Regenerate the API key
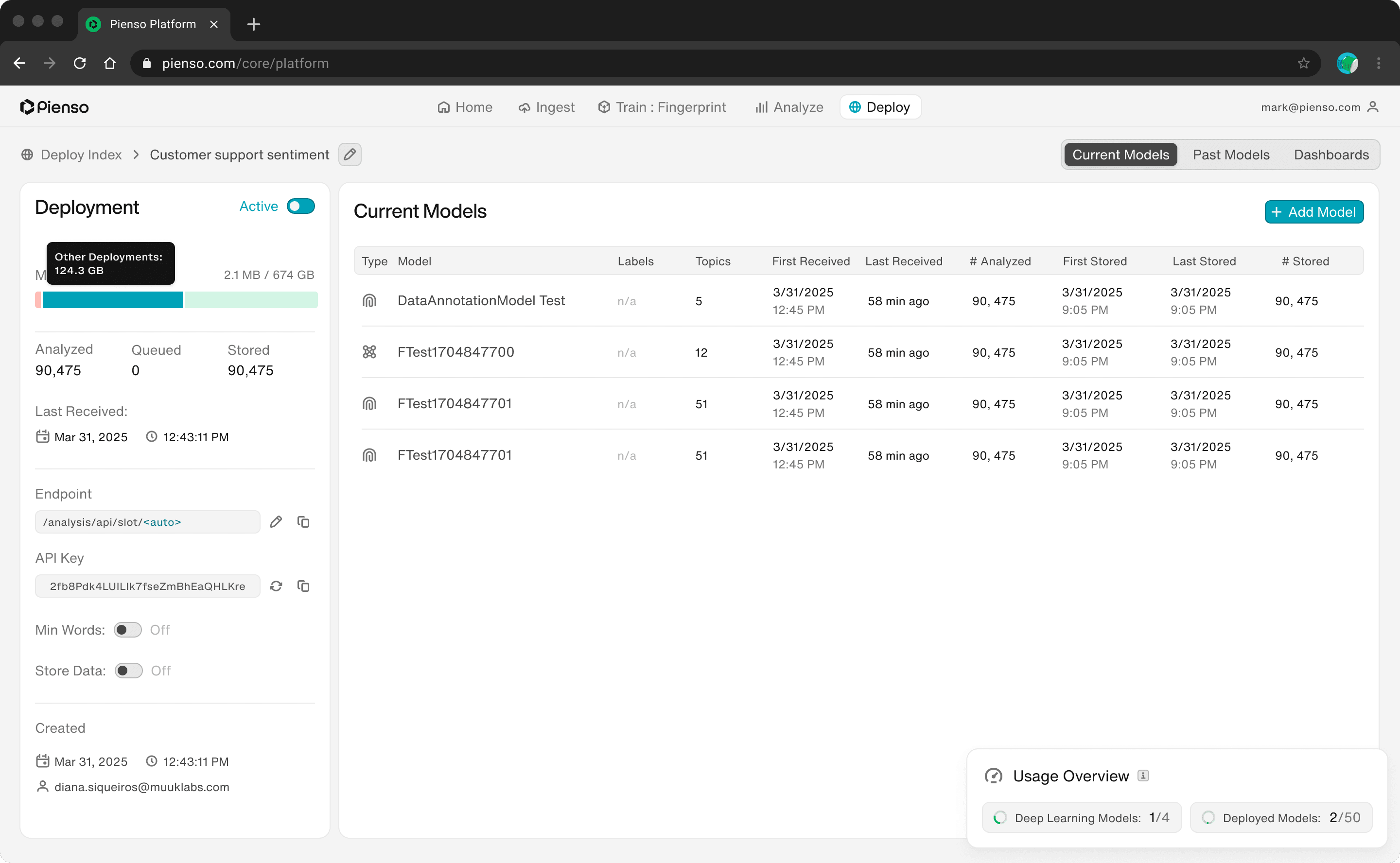This screenshot has width=1400, height=863. point(276,586)
